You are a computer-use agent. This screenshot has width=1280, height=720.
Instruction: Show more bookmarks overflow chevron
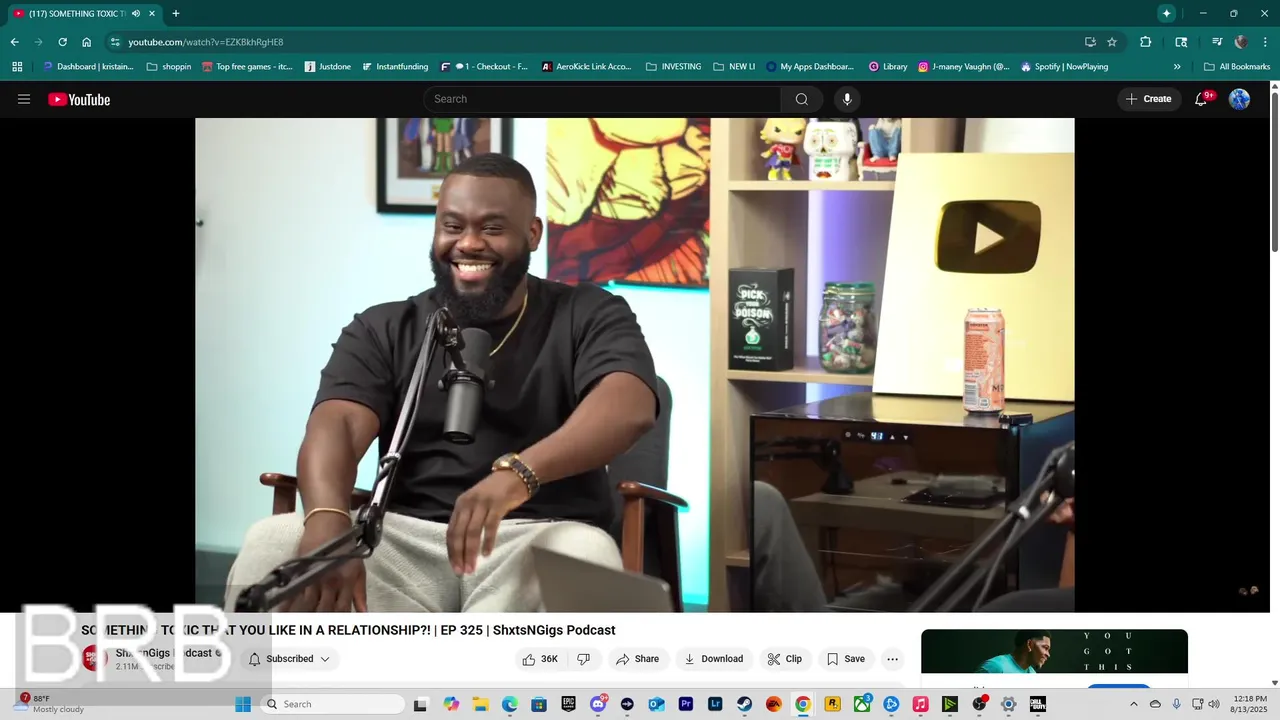pos(1177,67)
